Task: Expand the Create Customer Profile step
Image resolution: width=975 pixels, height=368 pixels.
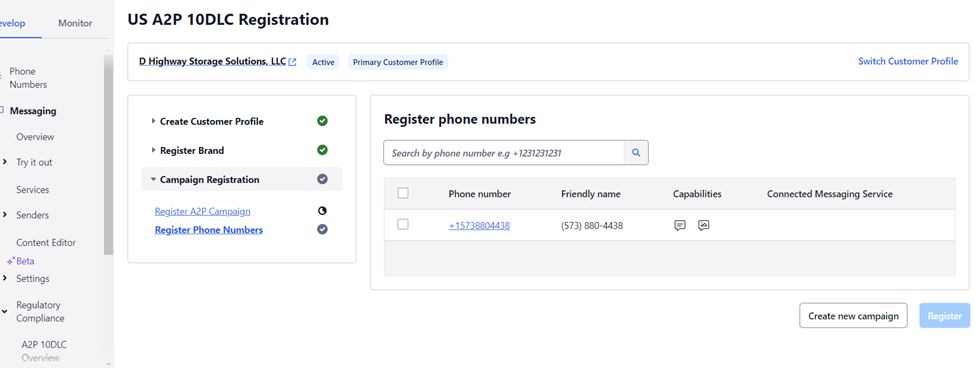Action: (x=208, y=121)
